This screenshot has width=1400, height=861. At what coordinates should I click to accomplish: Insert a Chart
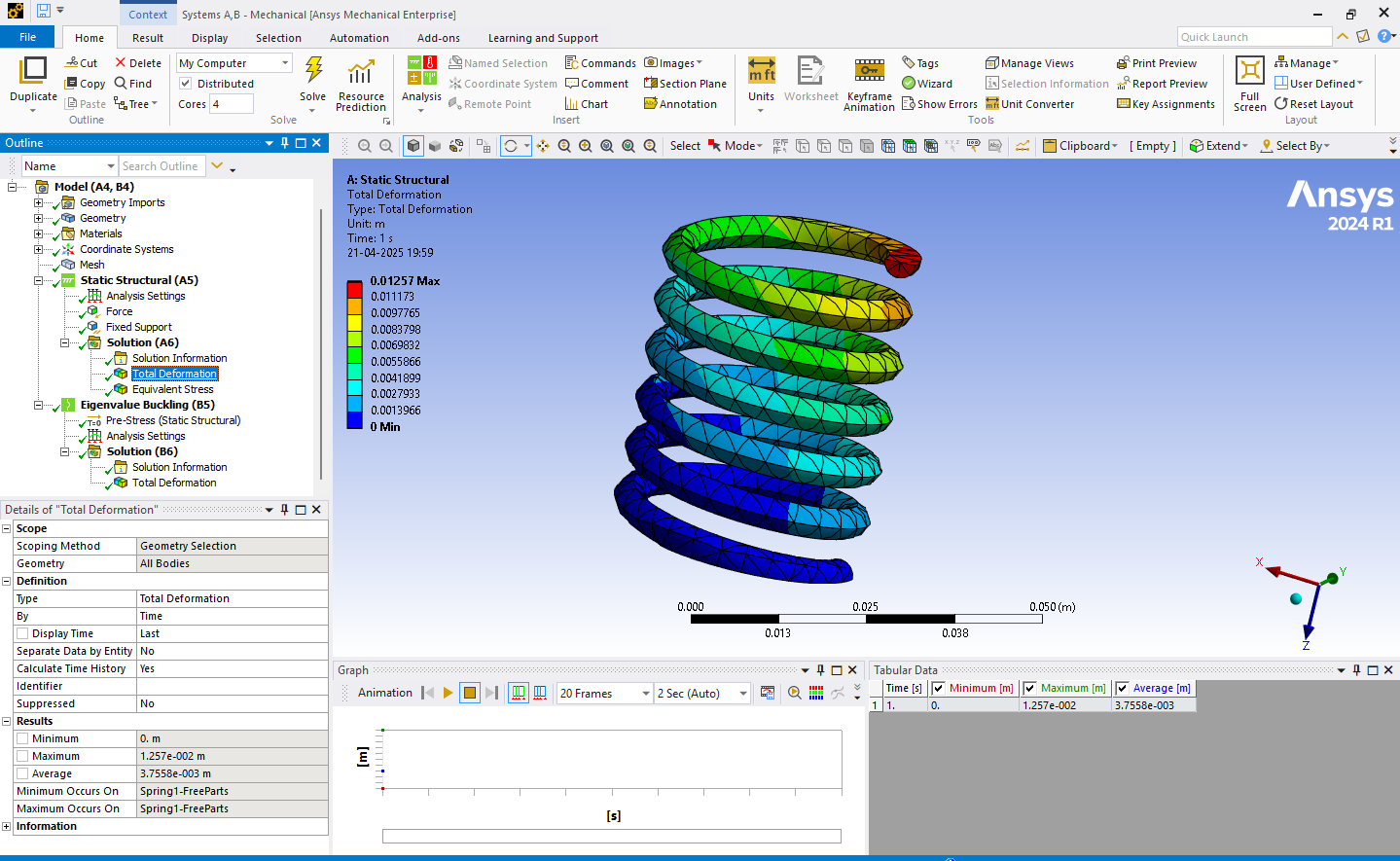pos(587,104)
